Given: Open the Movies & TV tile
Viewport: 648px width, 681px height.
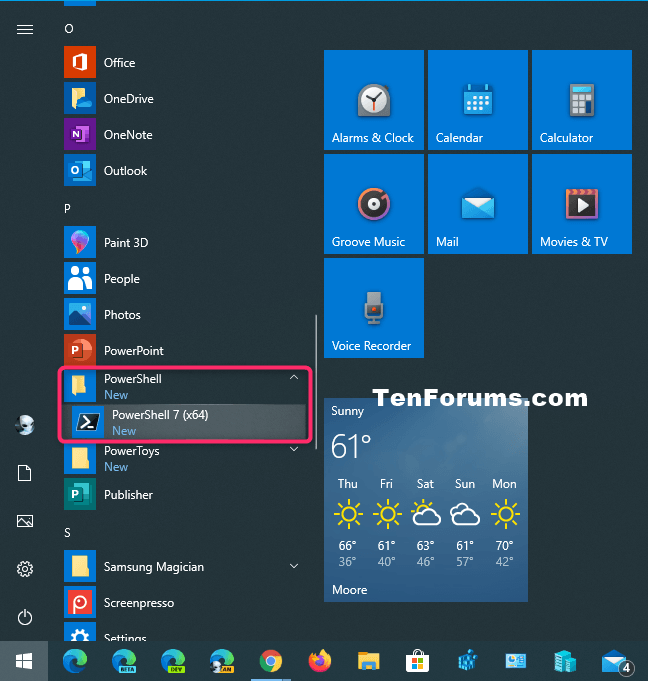Looking at the screenshot, I should pyautogui.click(x=582, y=204).
